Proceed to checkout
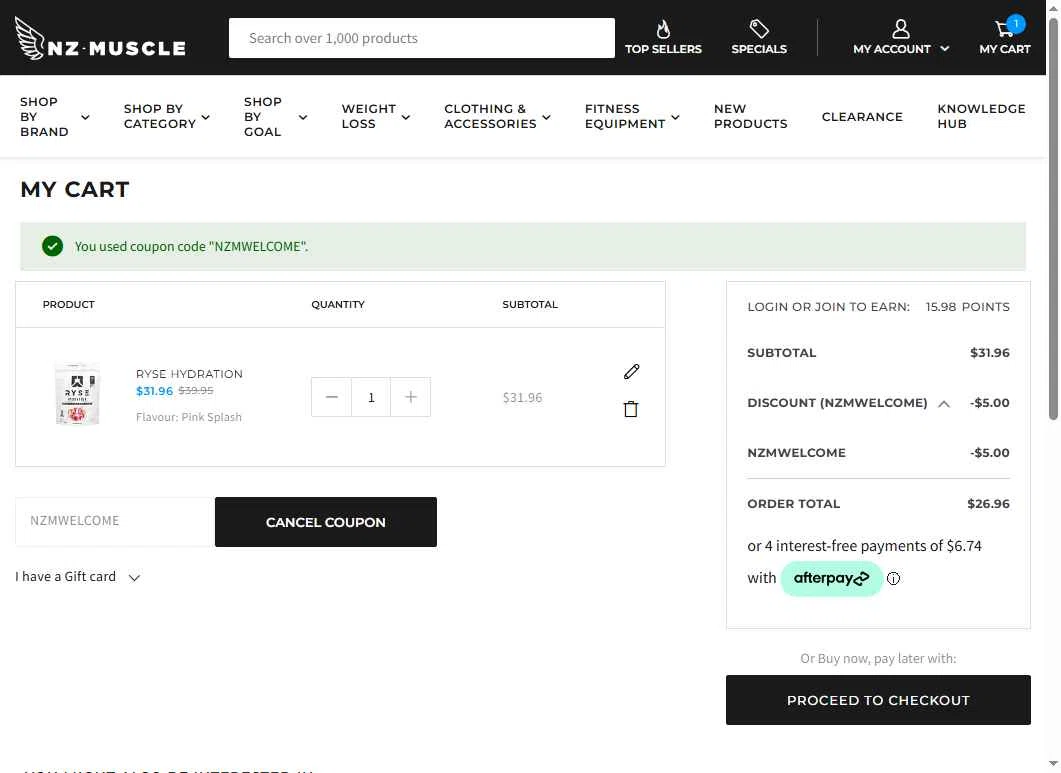Screen dimensions: 1061x773 [878, 700]
